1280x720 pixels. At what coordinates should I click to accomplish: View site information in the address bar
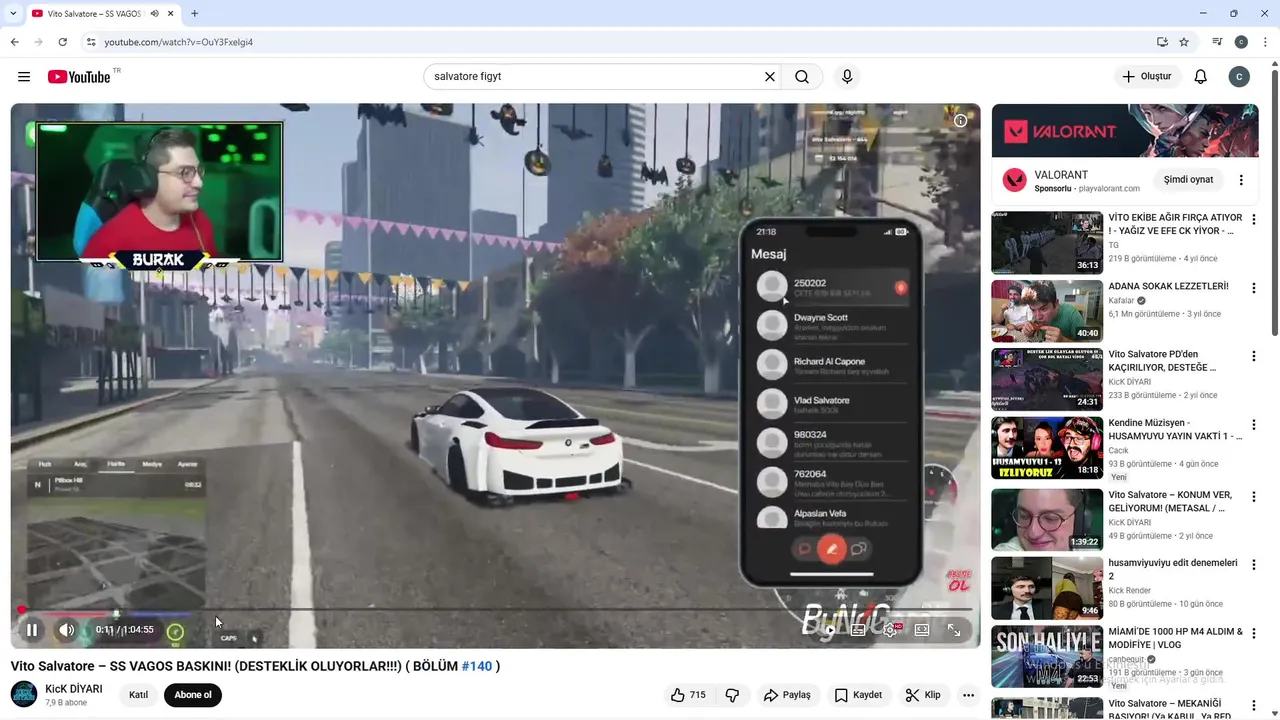91,42
